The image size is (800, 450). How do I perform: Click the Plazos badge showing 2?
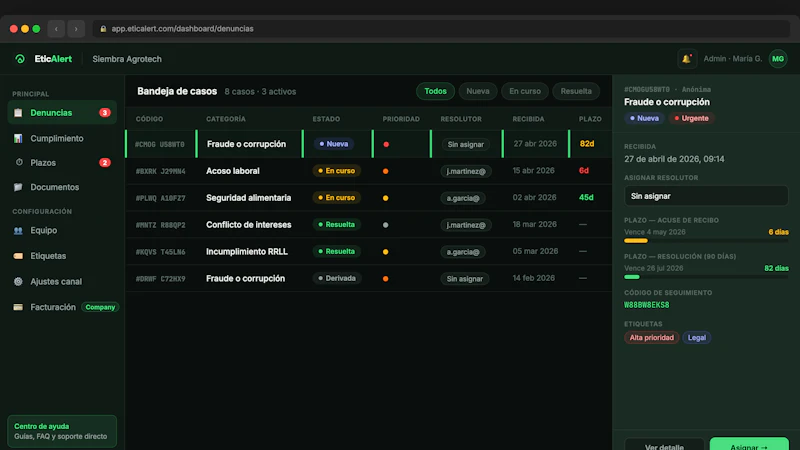pyautogui.click(x=105, y=163)
